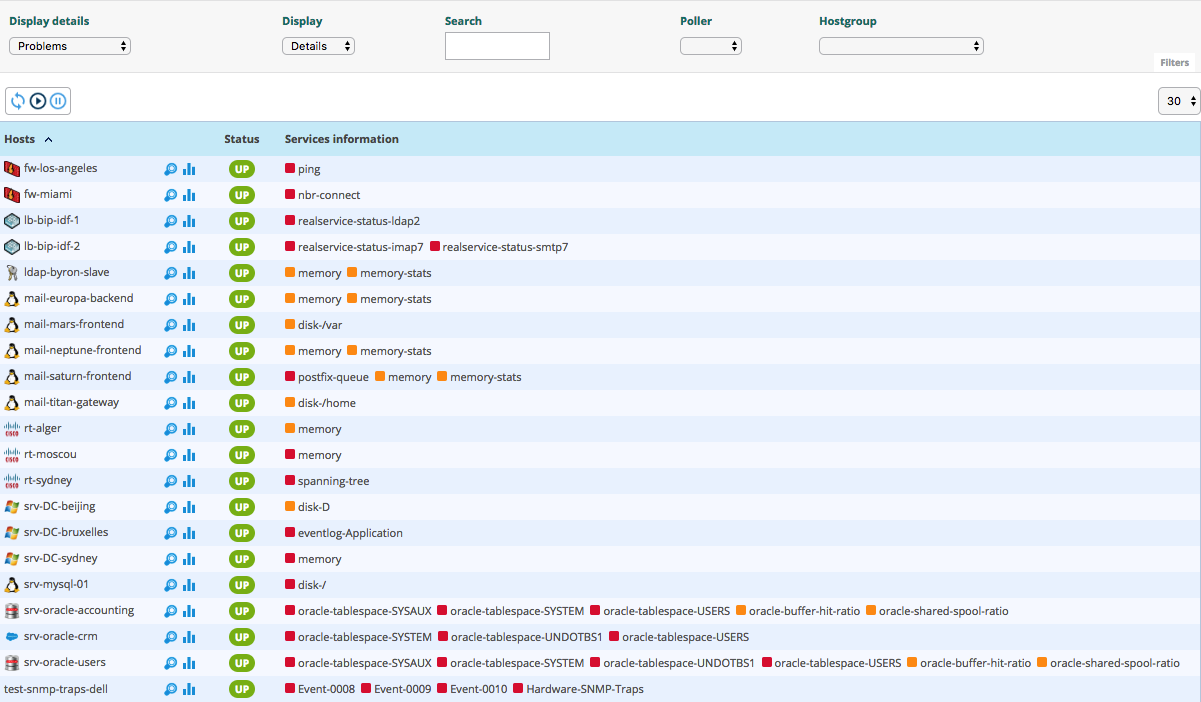Image resolution: width=1201 pixels, height=702 pixels.
Task: Click the Search input field
Action: (x=497, y=46)
